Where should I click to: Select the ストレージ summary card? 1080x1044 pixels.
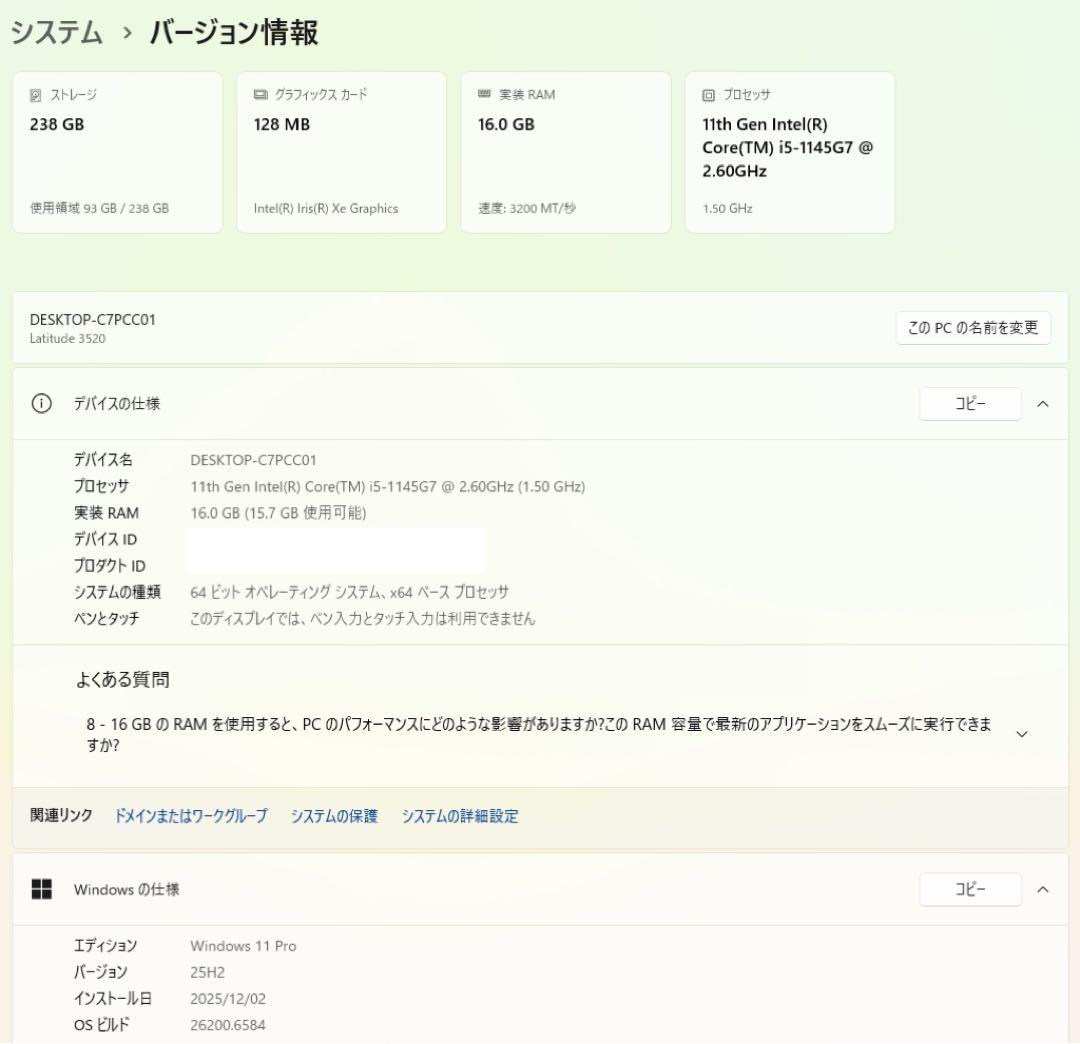point(118,151)
